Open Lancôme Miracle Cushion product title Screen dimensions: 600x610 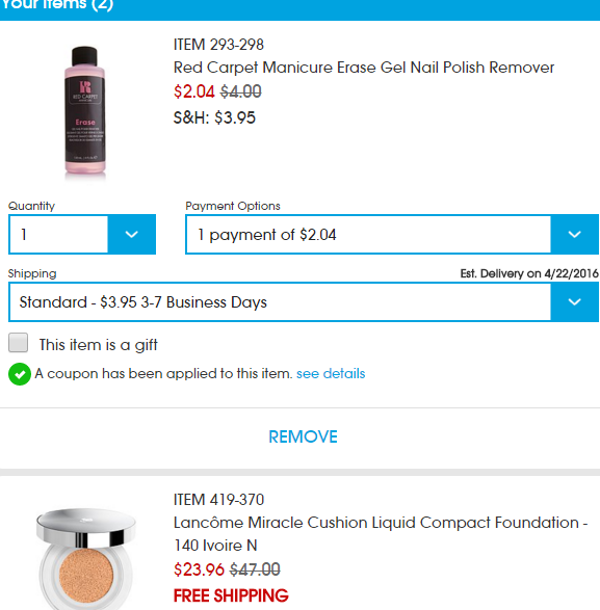point(381,534)
